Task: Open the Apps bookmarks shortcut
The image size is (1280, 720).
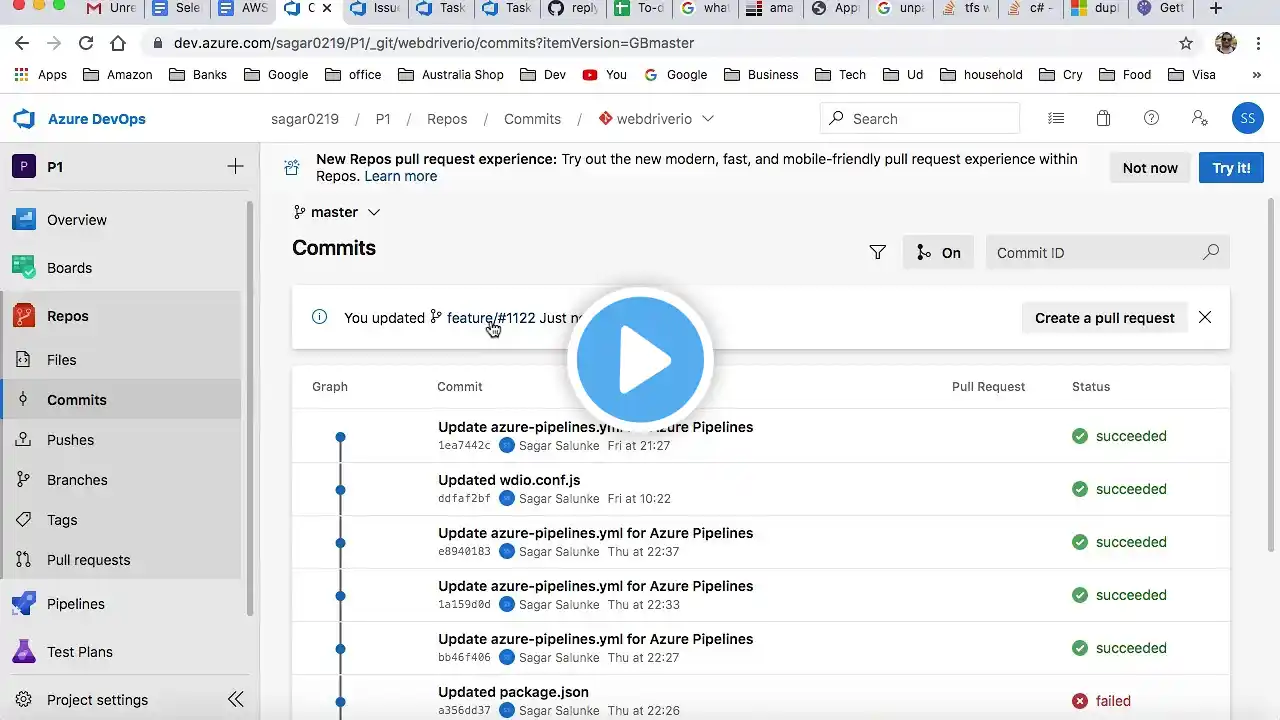Action: coord(40,74)
